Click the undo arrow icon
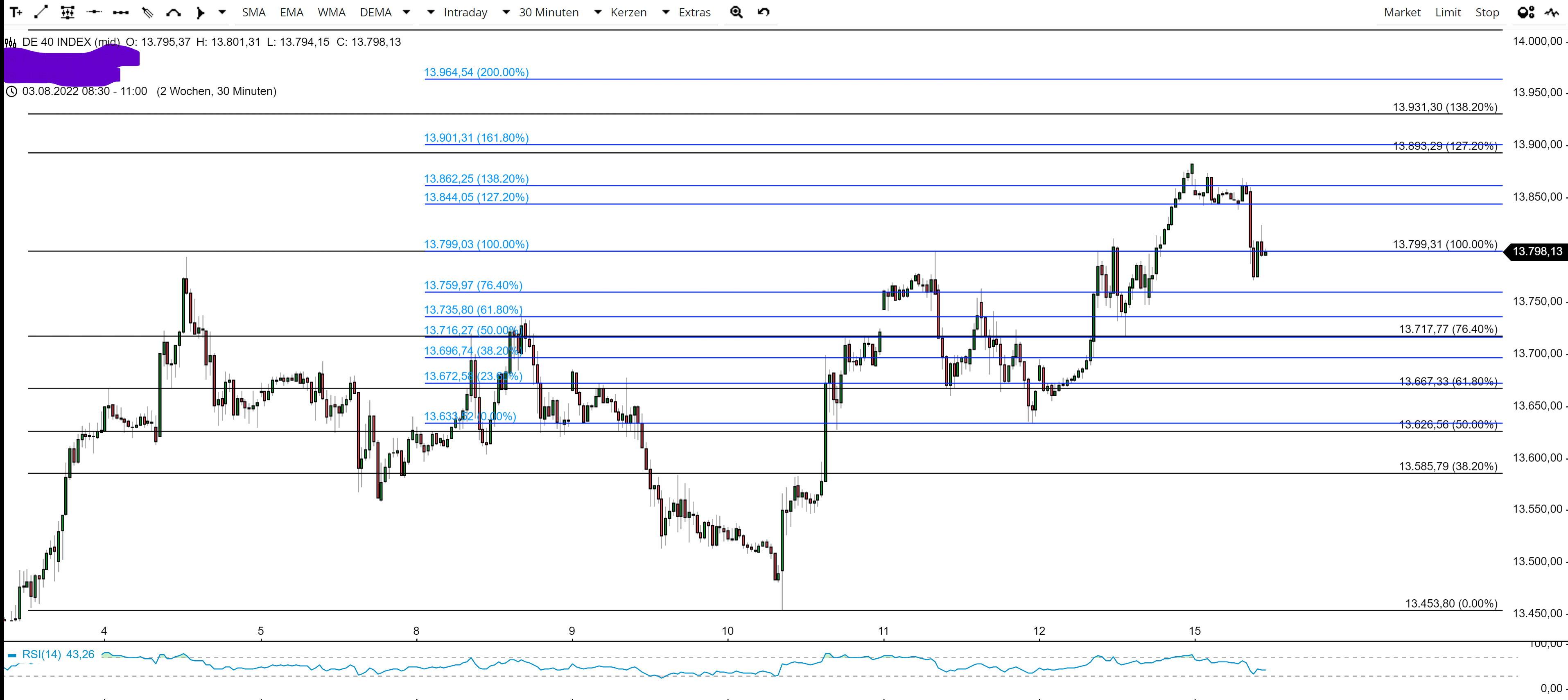Viewport: 1568px width, 700px height. (763, 12)
